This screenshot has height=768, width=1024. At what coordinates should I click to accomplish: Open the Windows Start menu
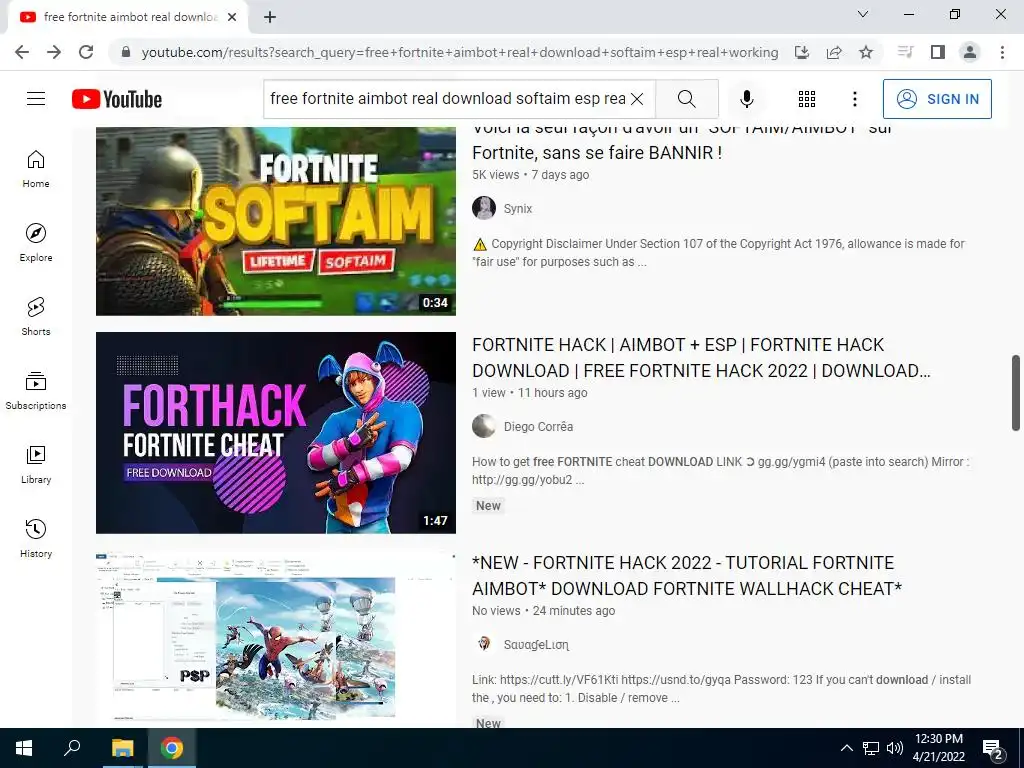[24, 748]
